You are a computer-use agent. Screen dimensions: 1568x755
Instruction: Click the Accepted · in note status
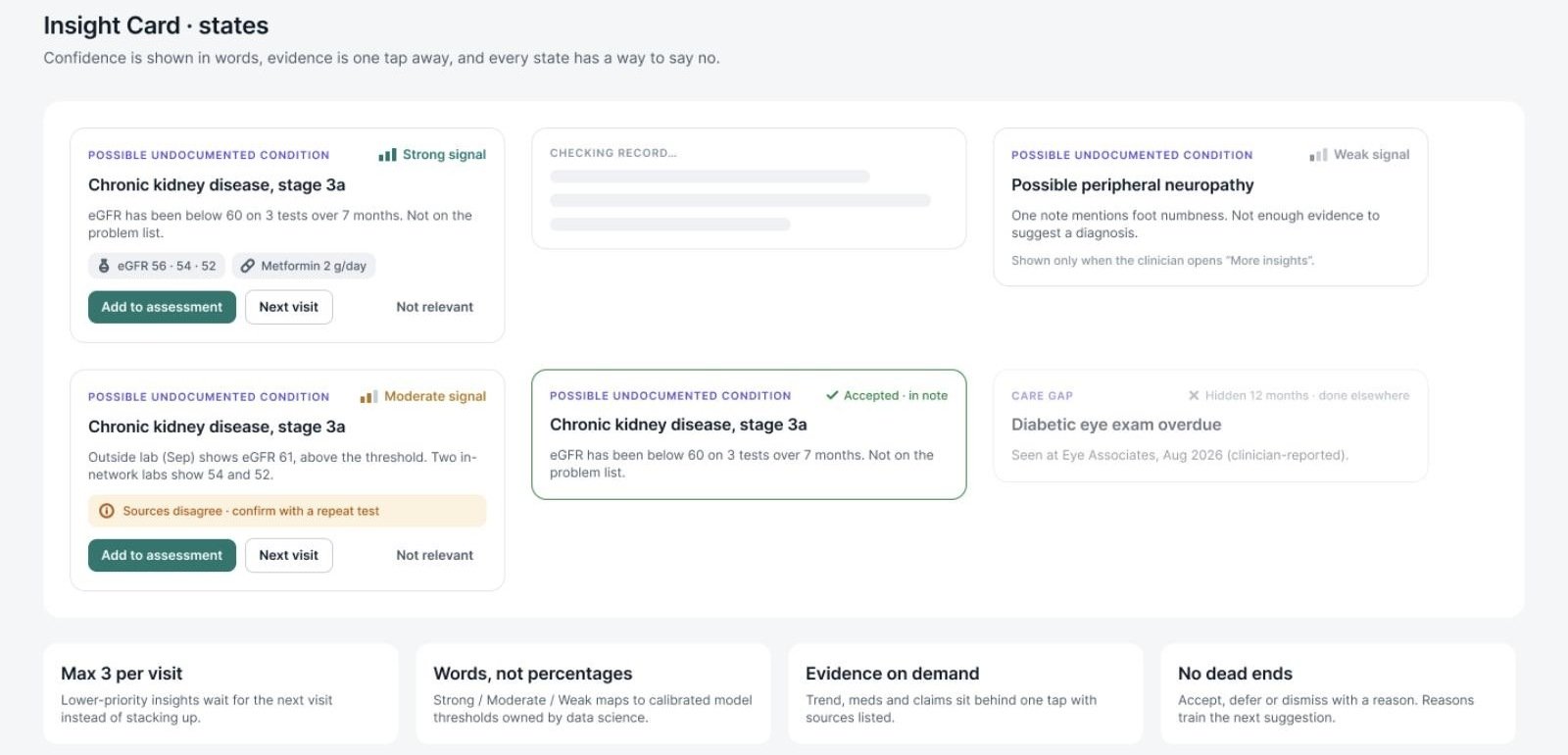[x=896, y=396]
